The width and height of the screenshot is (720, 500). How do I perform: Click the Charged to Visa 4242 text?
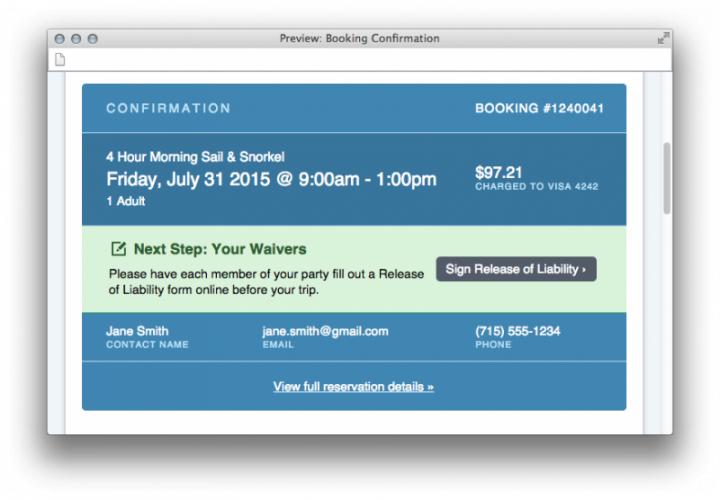(536, 186)
